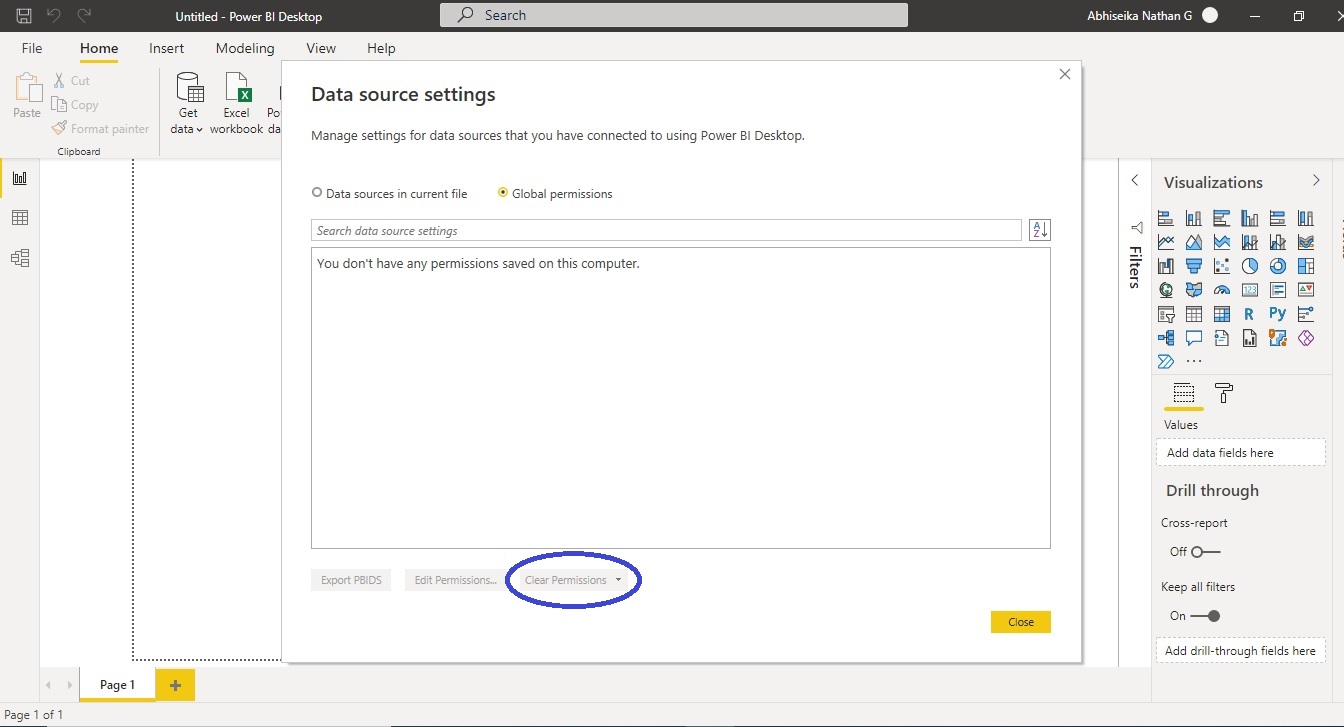Select the line chart visualization
1344x727 pixels.
click(x=1165, y=242)
